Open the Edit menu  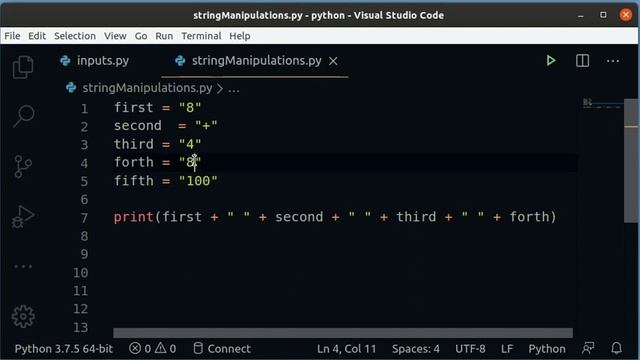point(37,36)
